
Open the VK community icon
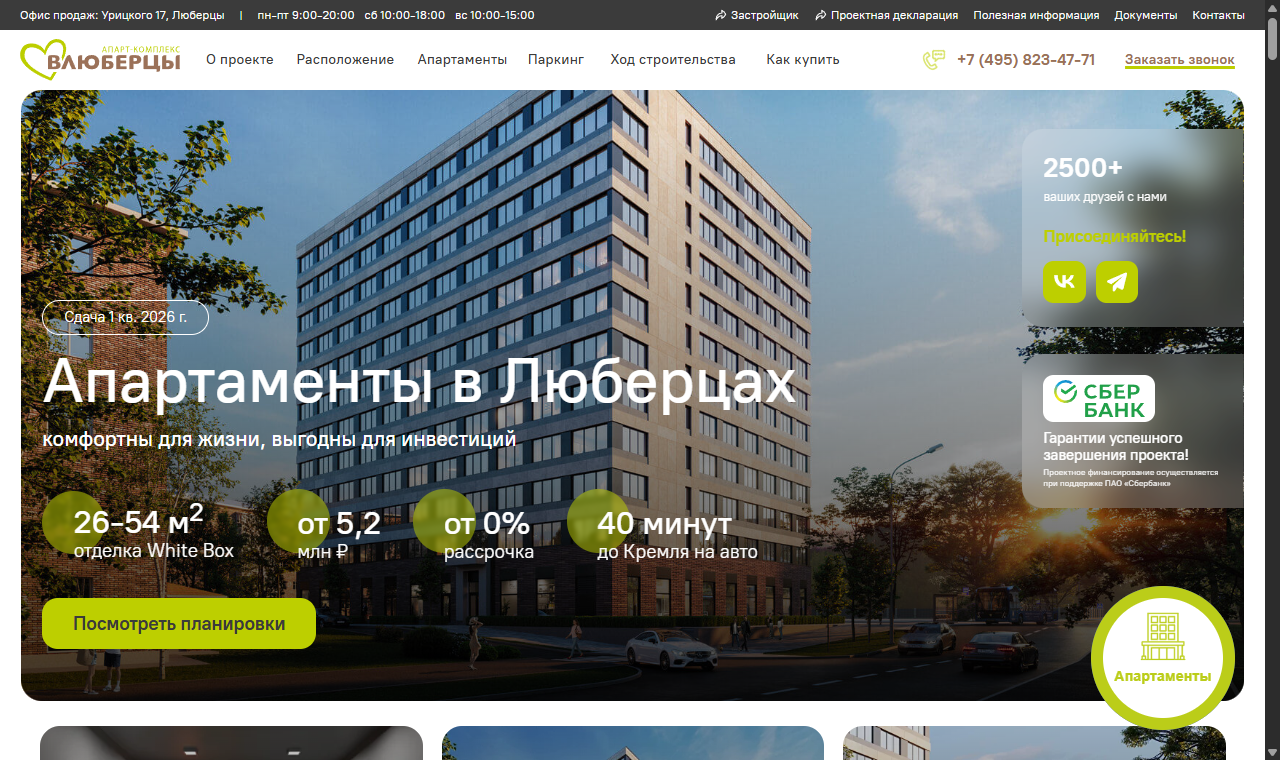click(x=1064, y=281)
